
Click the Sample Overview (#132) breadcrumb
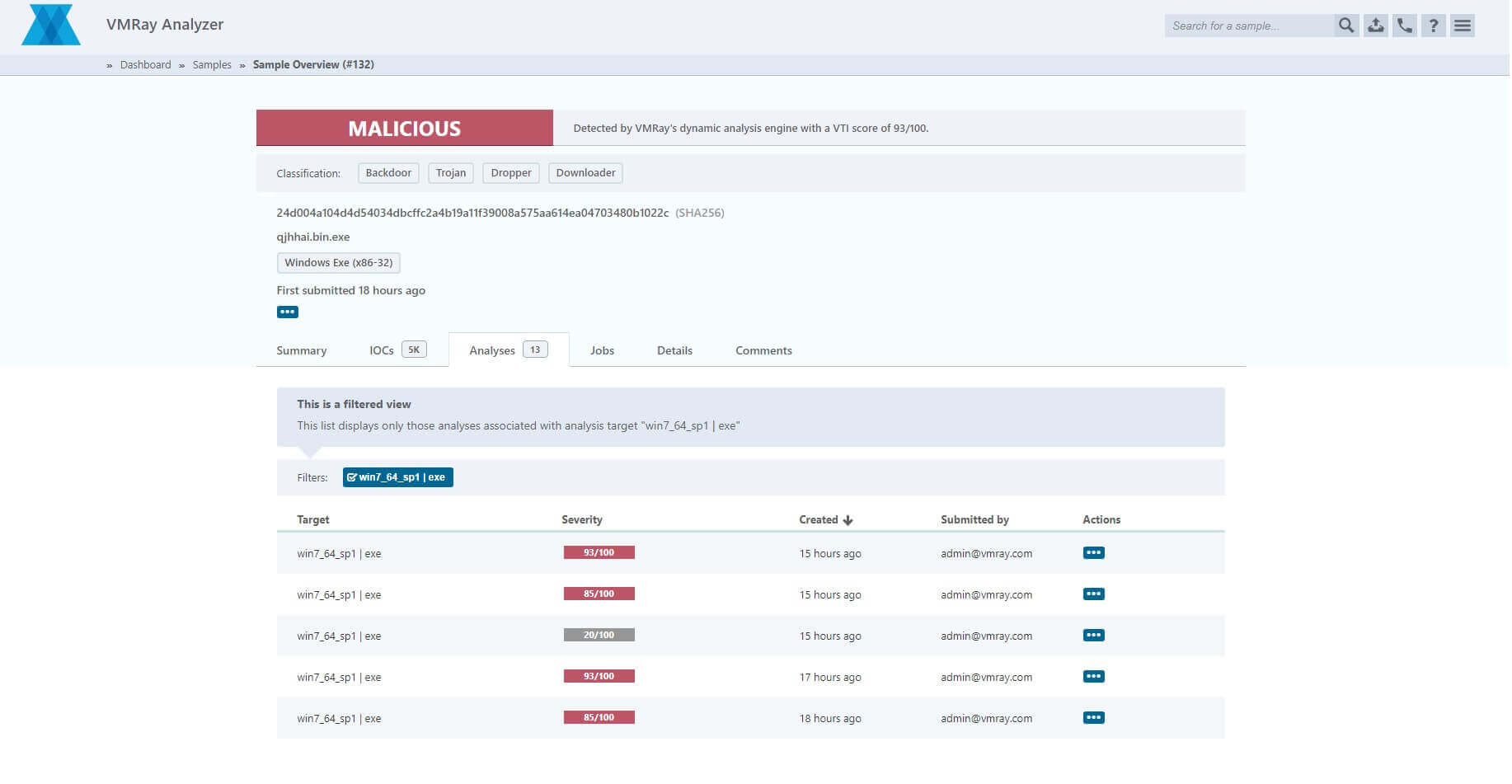[x=313, y=64]
